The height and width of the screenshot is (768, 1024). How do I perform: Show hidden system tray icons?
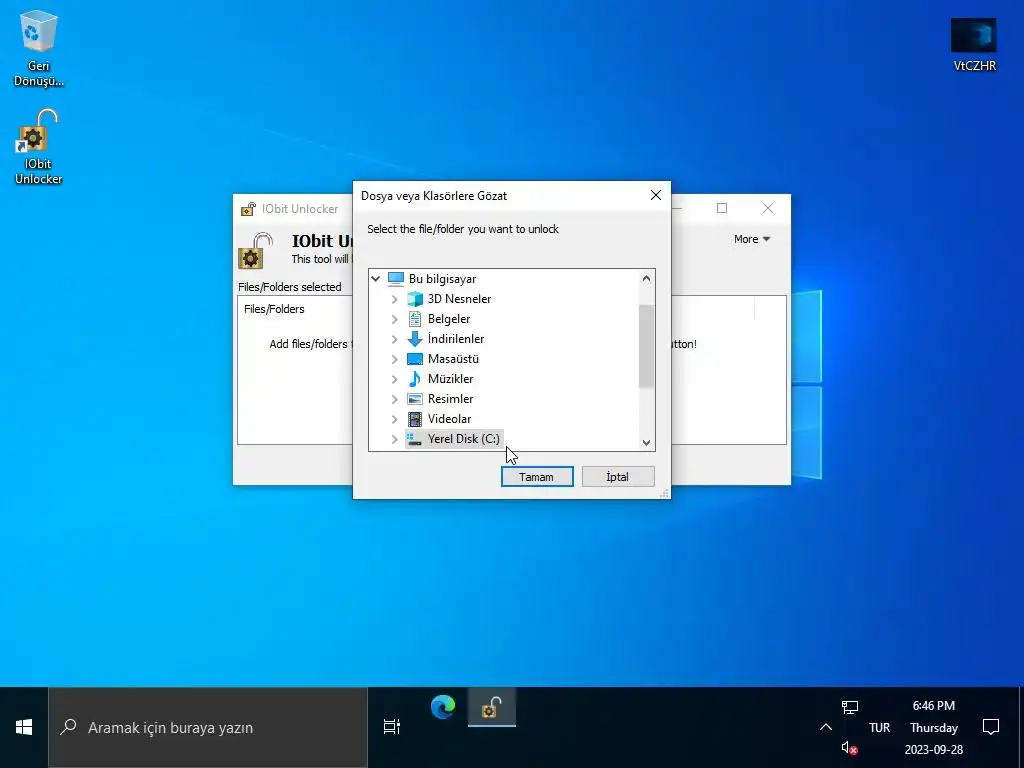pos(825,727)
